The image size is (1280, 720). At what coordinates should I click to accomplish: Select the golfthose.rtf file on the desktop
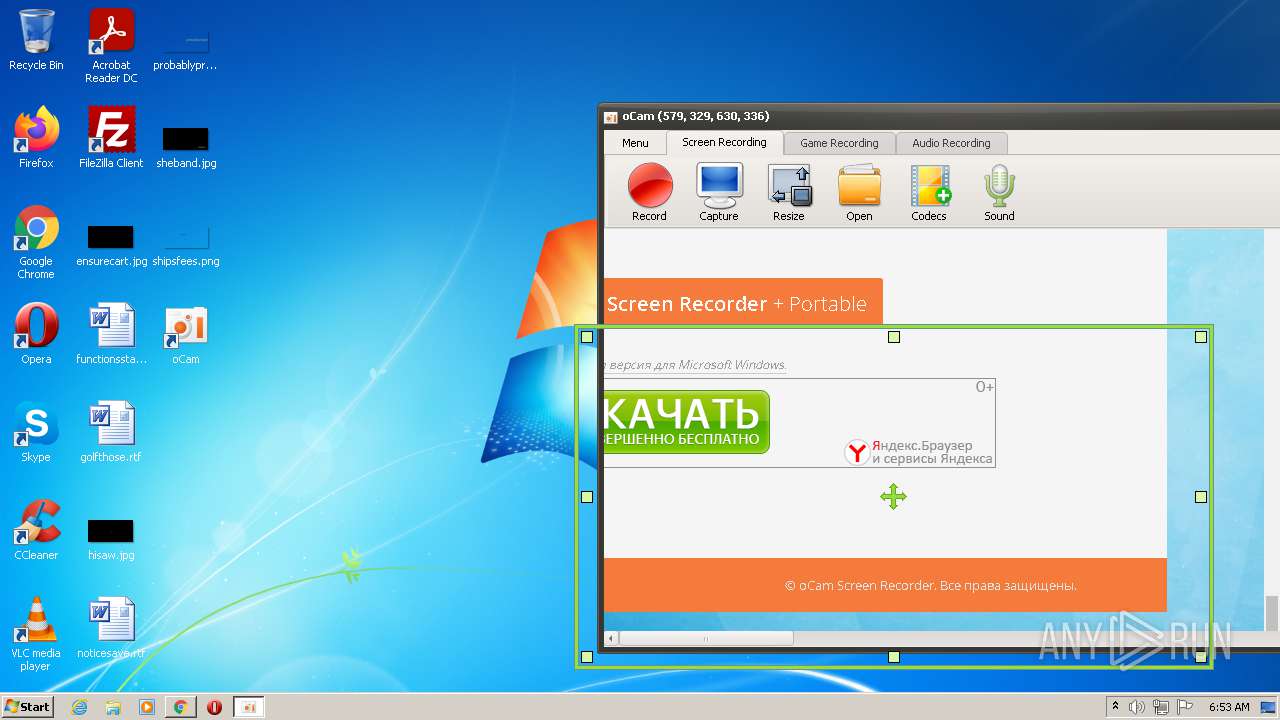(111, 431)
